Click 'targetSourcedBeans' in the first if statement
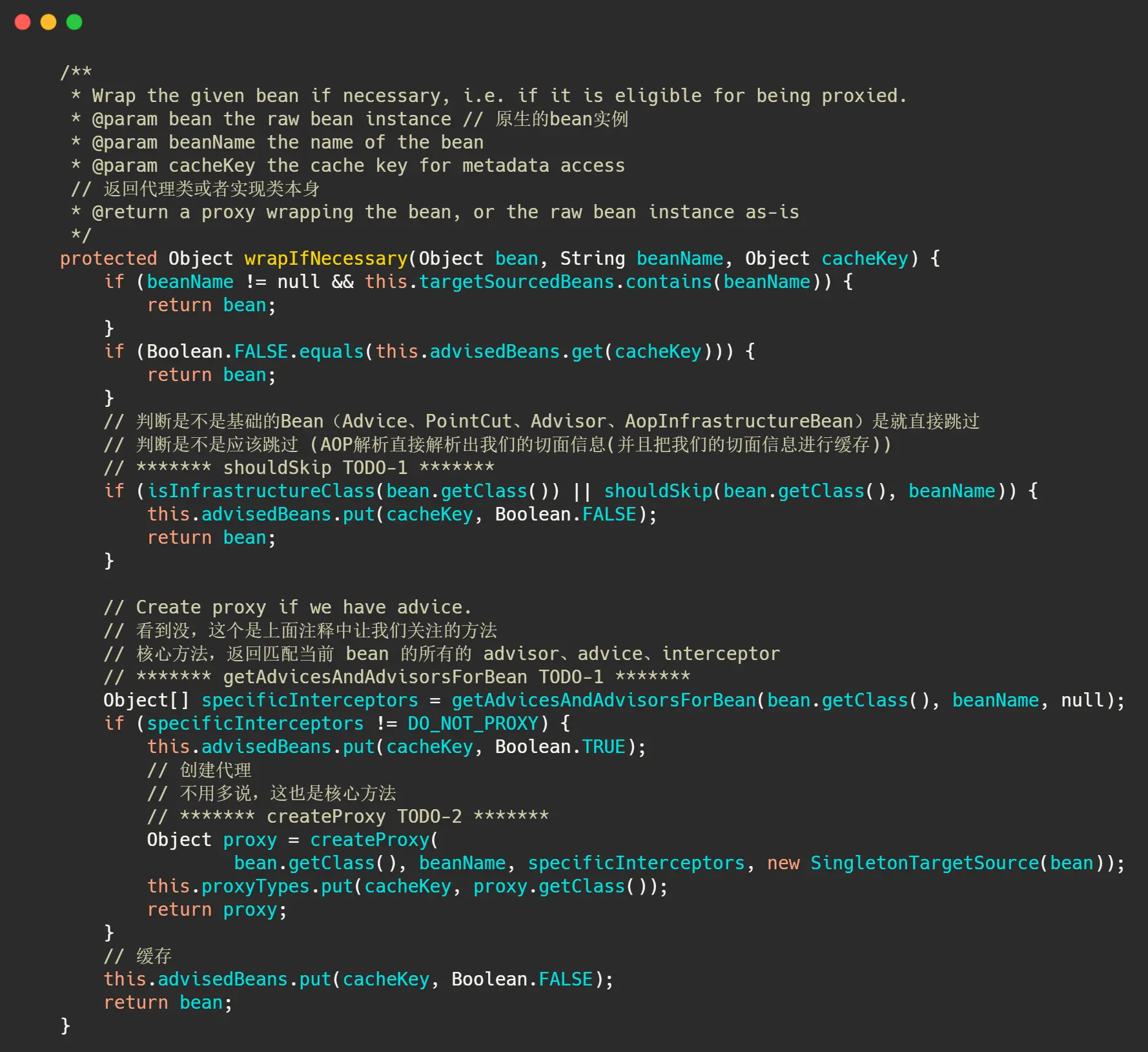This screenshot has width=1148, height=1052. point(517,282)
